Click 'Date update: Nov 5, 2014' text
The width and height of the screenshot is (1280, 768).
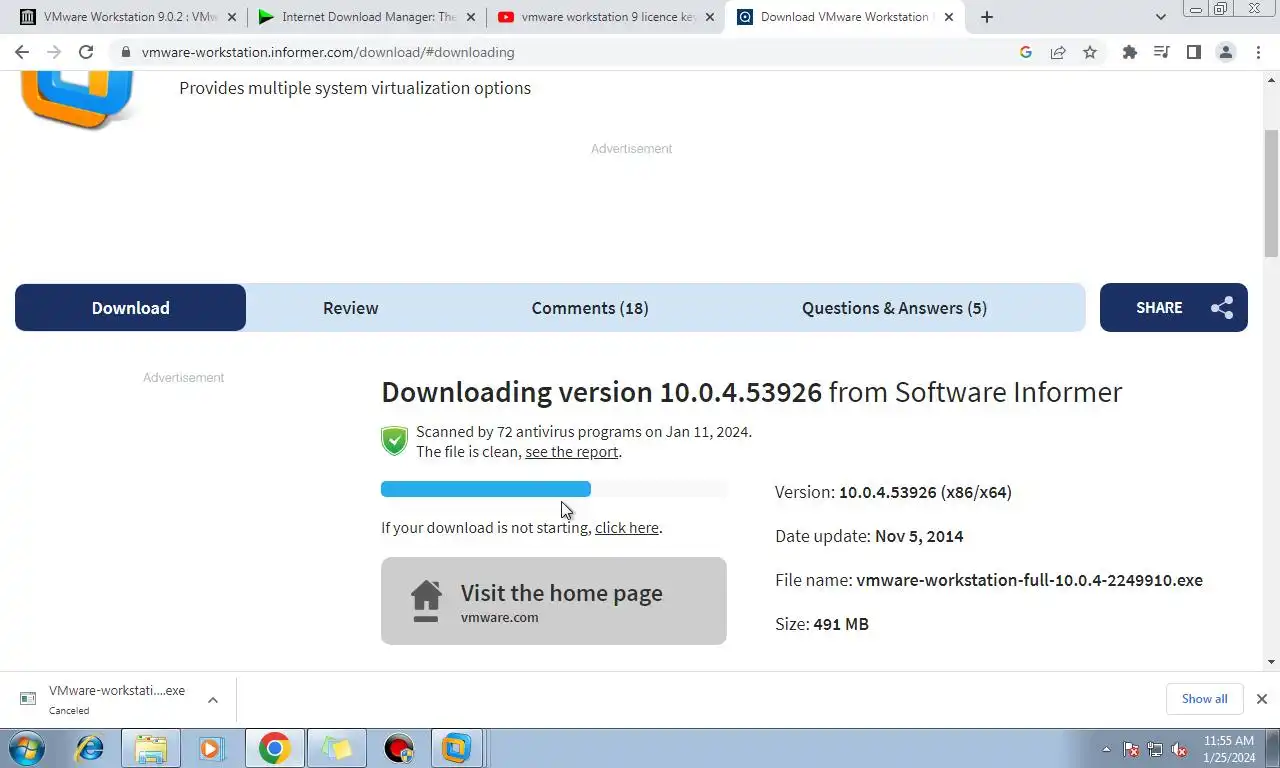click(x=869, y=536)
